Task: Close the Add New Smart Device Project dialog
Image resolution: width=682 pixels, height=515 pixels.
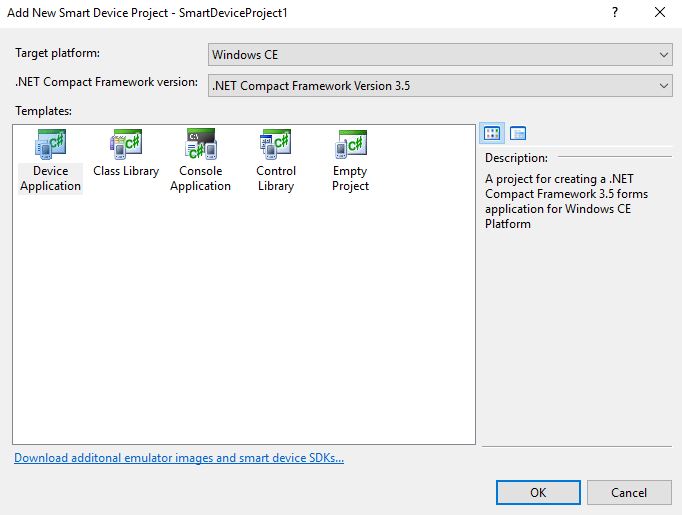Action: [660, 13]
